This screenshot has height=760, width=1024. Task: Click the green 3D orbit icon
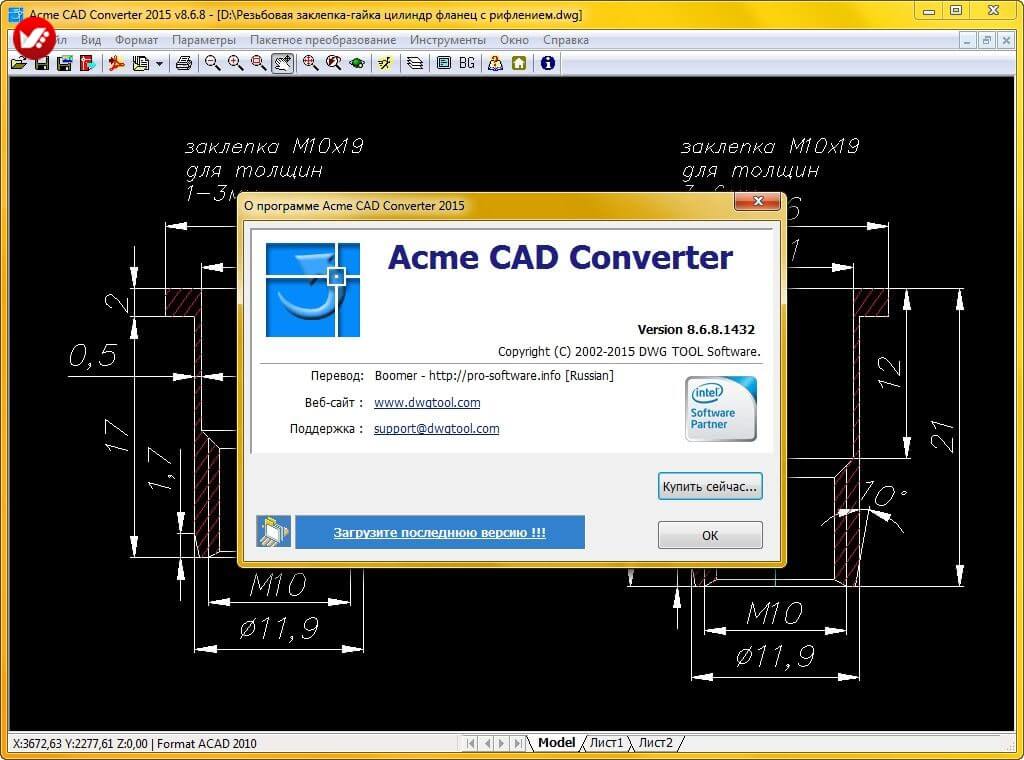(357, 63)
